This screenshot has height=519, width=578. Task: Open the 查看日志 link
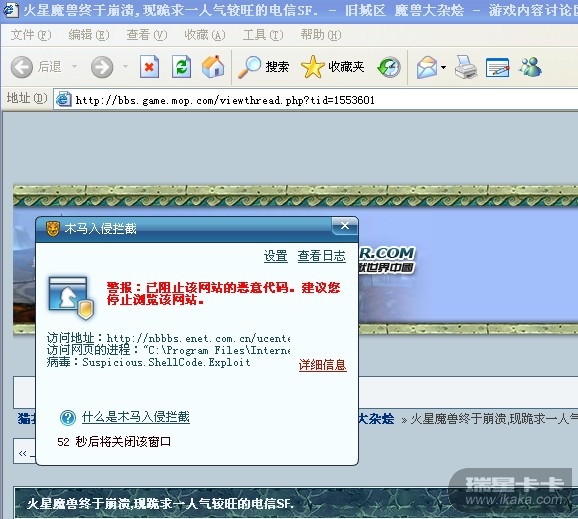click(321, 256)
